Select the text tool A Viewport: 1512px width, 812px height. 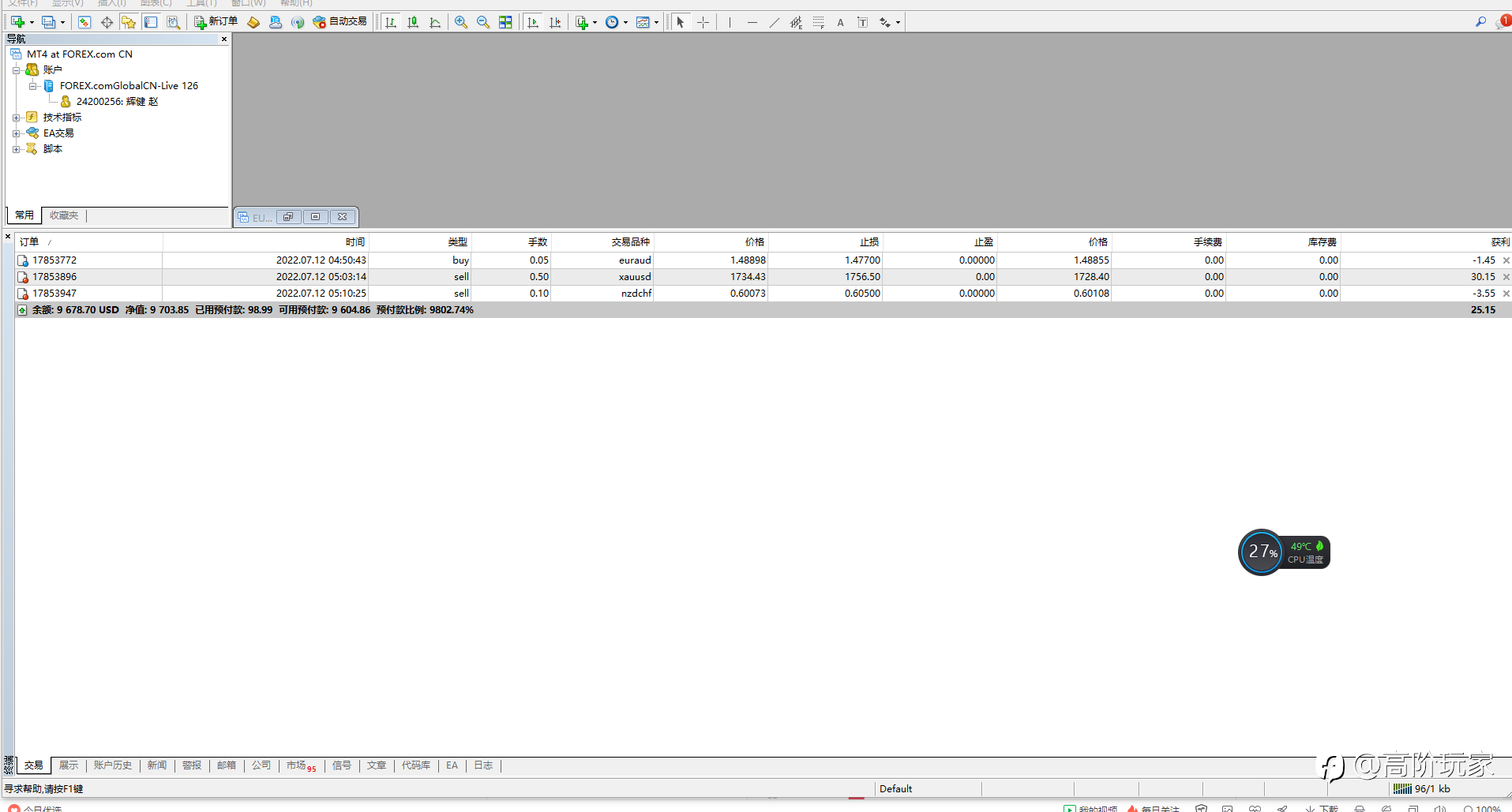pyautogui.click(x=840, y=22)
